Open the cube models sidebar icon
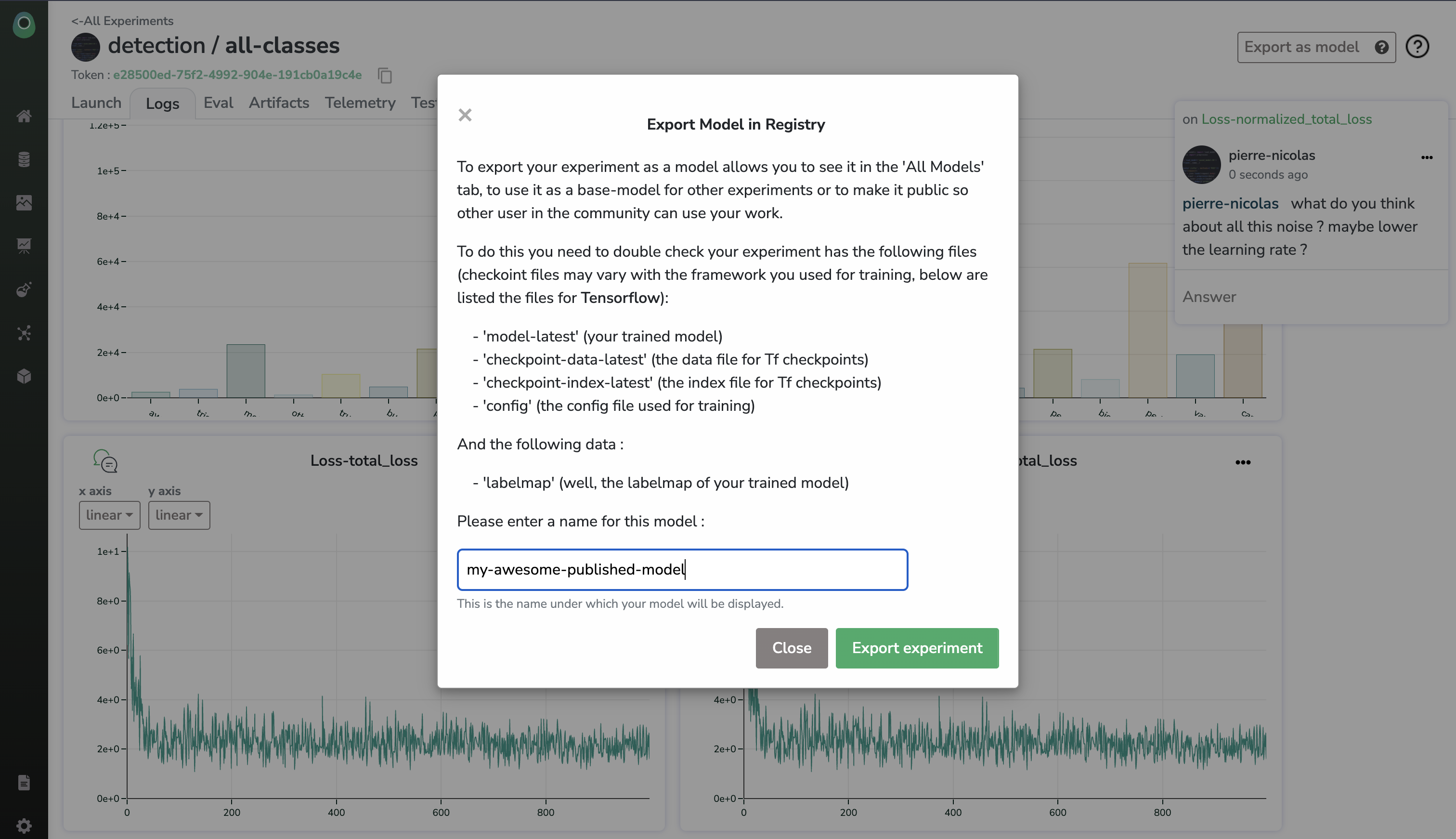 pyautogui.click(x=24, y=376)
